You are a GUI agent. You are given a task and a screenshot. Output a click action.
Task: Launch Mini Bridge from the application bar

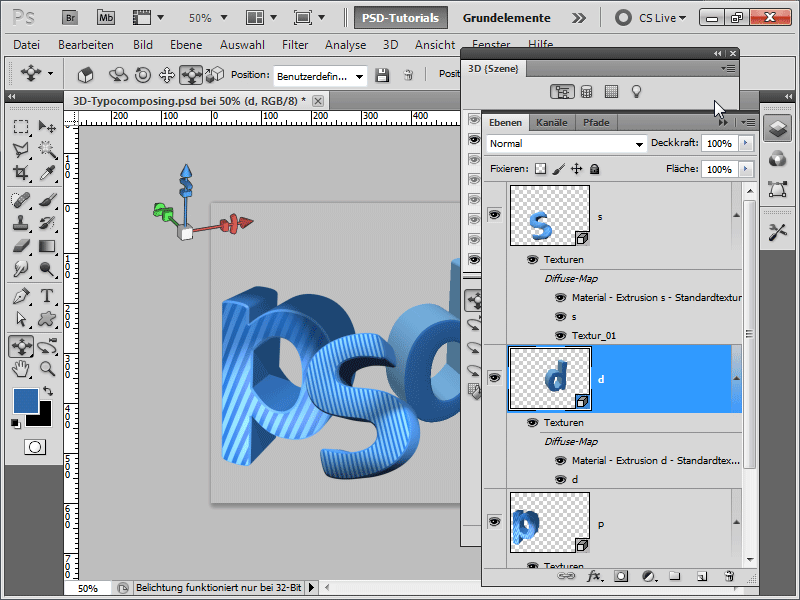[106, 18]
